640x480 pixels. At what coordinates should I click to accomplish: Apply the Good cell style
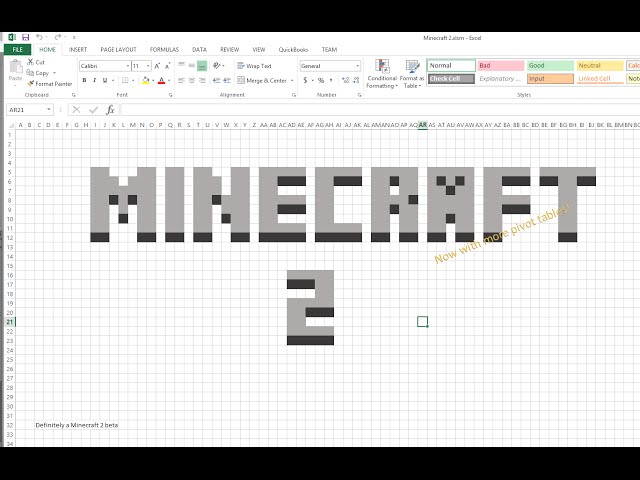[550, 65]
